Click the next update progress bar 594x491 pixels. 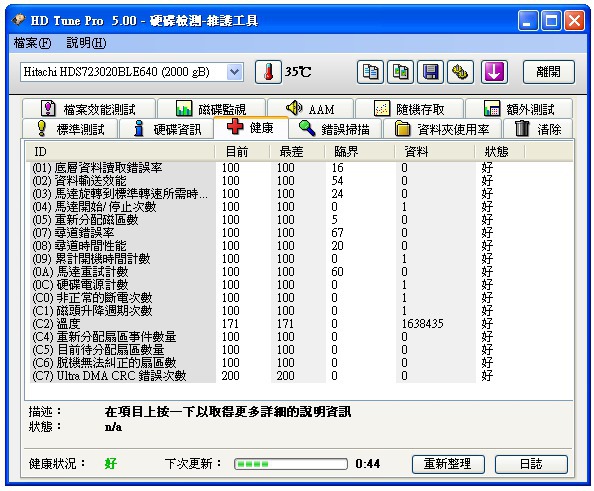point(291,464)
